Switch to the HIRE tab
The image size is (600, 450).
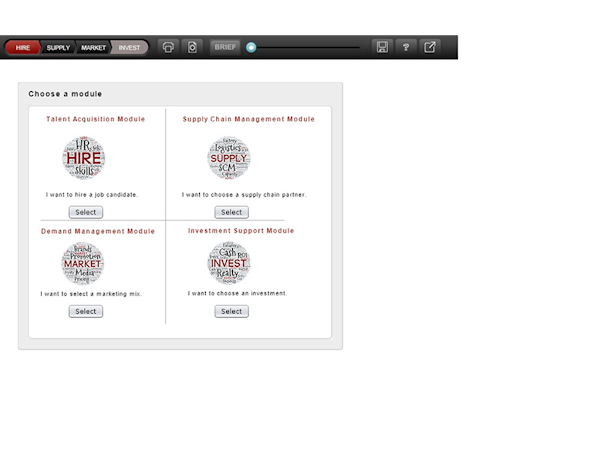(23, 47)
